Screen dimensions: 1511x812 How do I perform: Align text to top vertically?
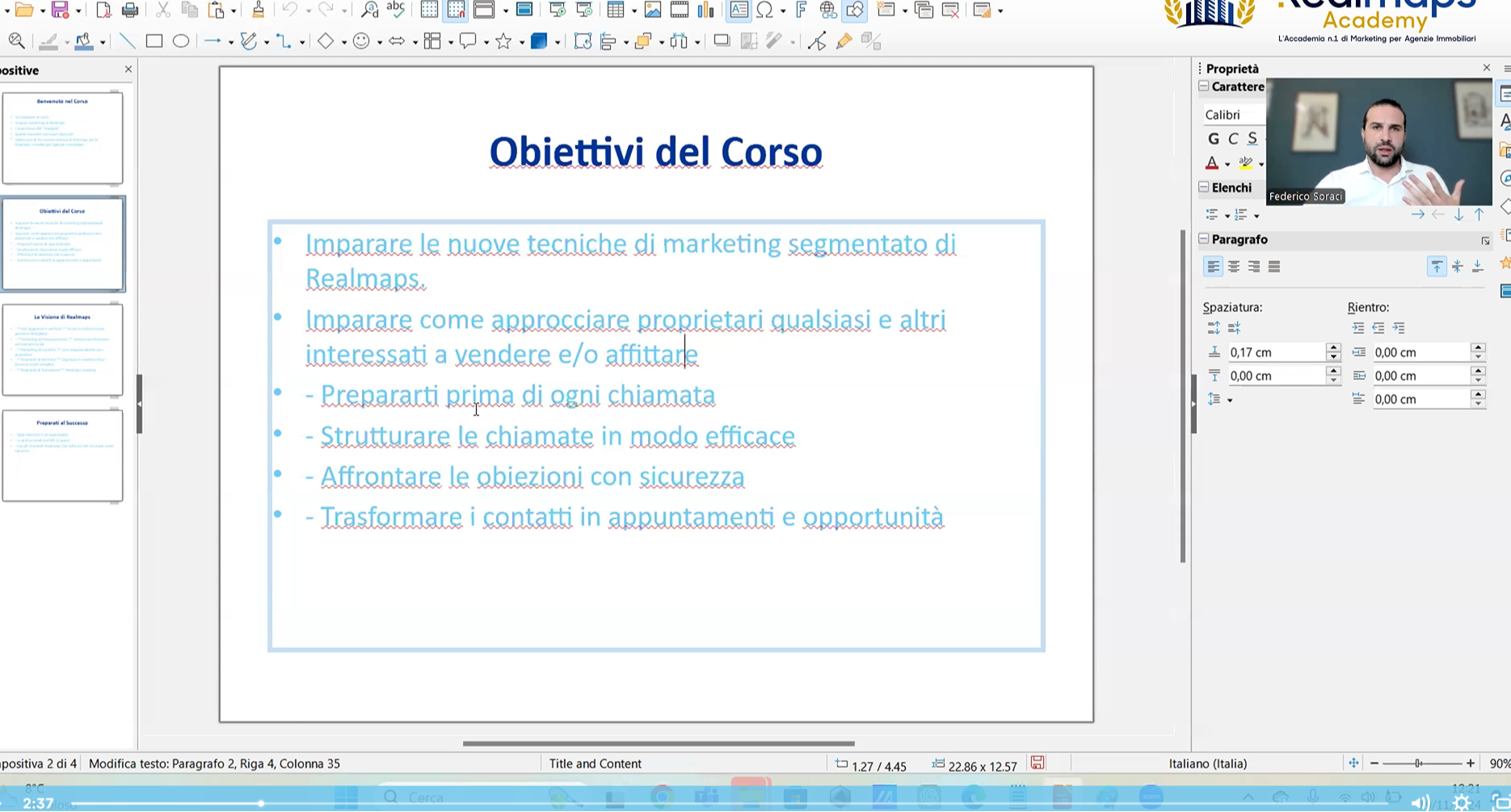click(1437, 267)
